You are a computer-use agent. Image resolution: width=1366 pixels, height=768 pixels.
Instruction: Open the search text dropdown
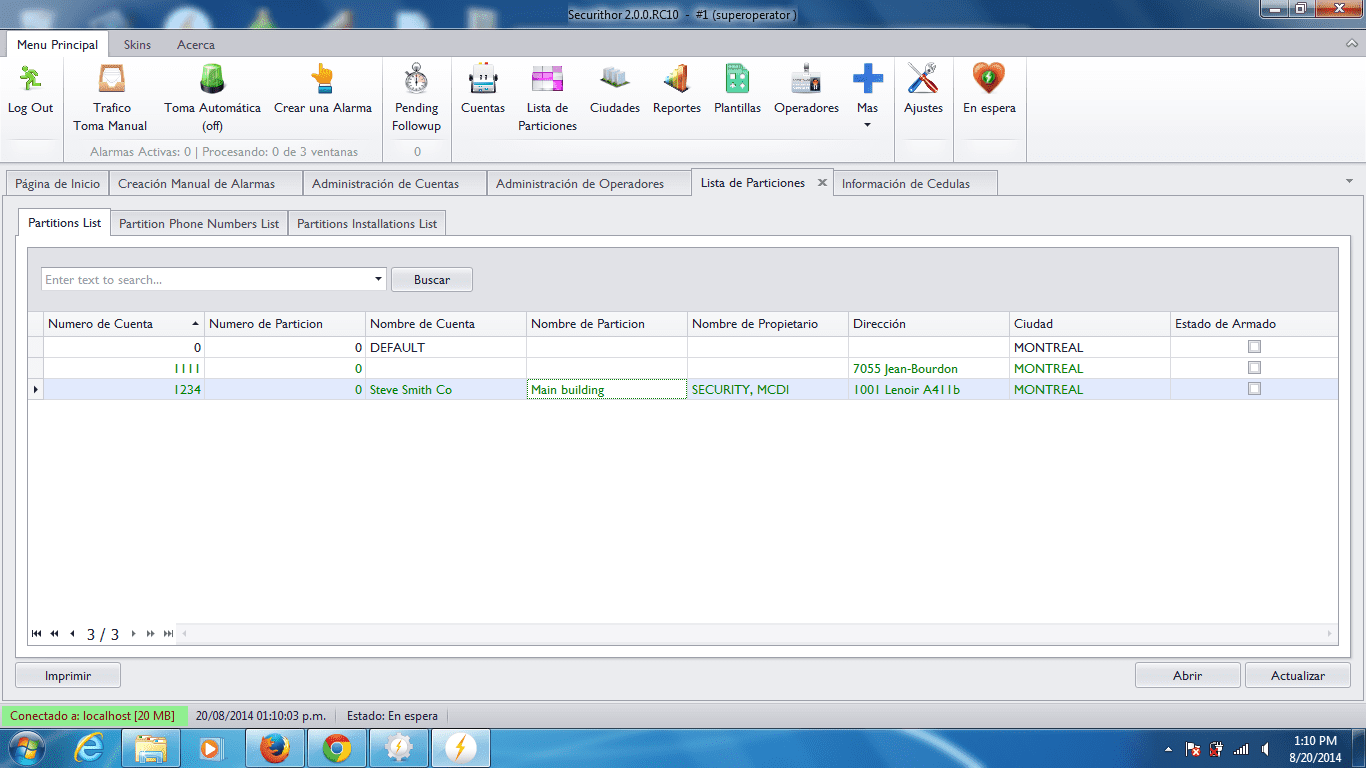pos(378,279)
